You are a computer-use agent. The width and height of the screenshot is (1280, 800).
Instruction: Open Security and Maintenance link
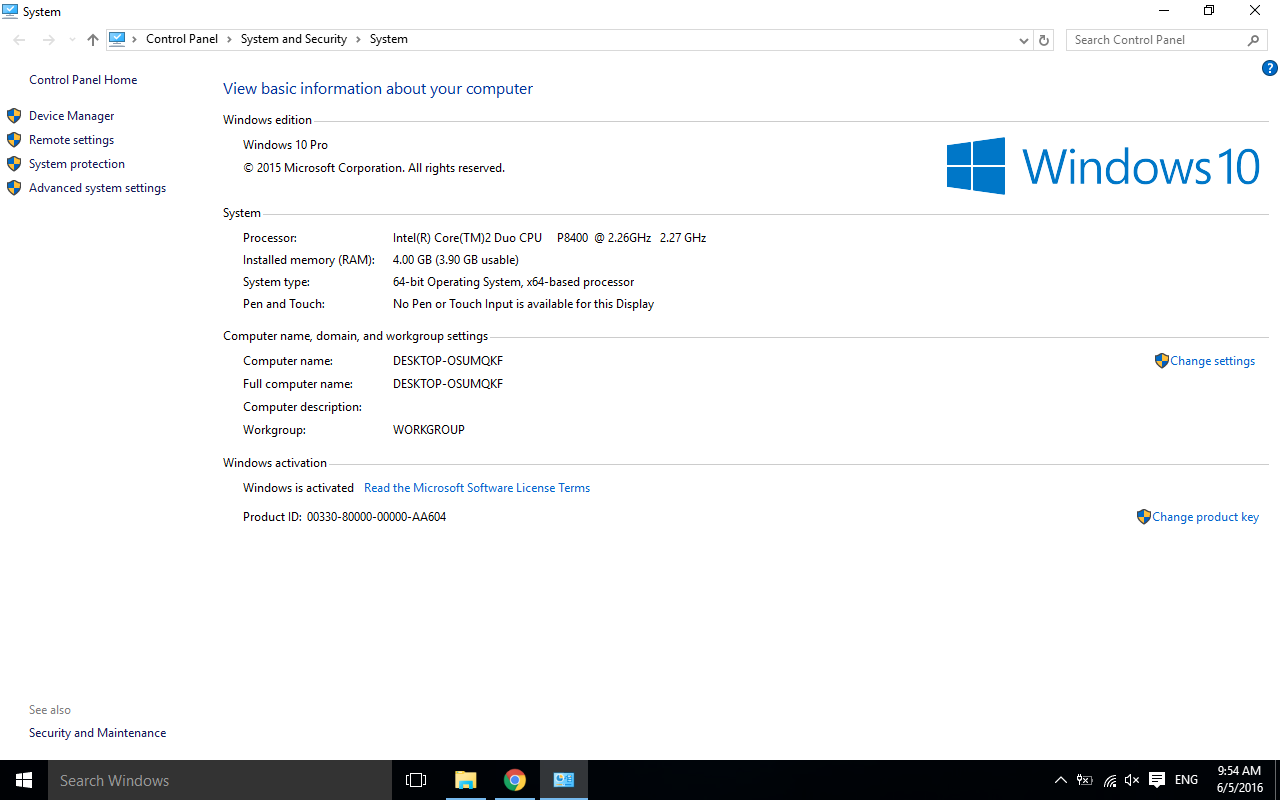click(97, 733)
